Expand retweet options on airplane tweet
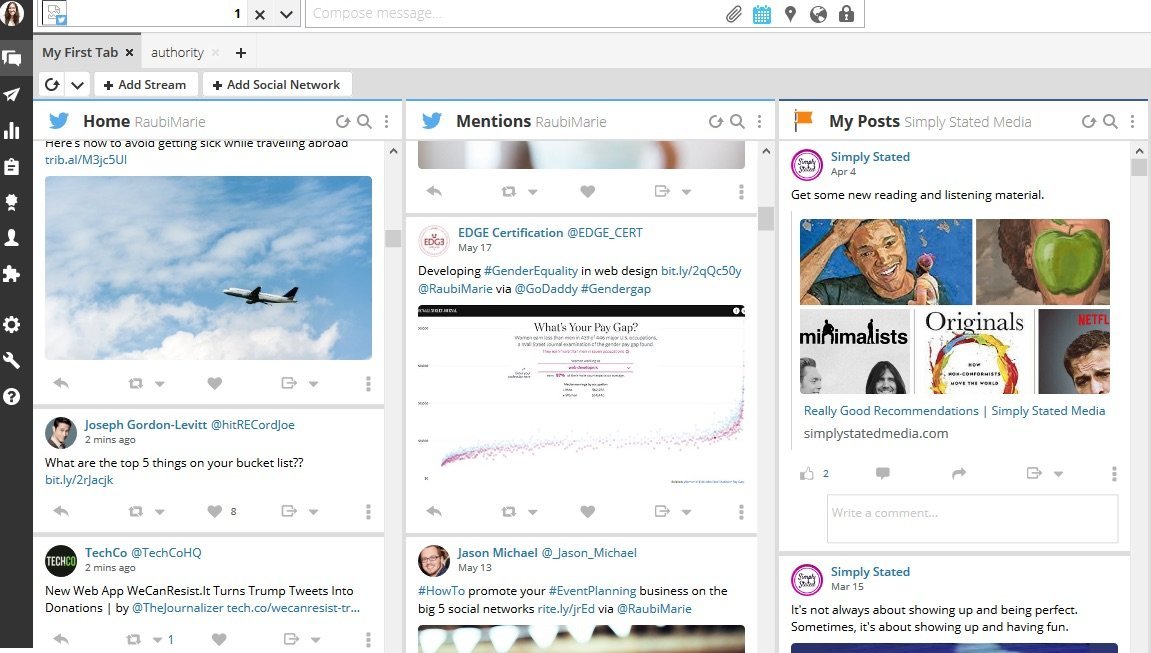The width and height of the screenshot is (1151, 653). (x=160, y=384)
